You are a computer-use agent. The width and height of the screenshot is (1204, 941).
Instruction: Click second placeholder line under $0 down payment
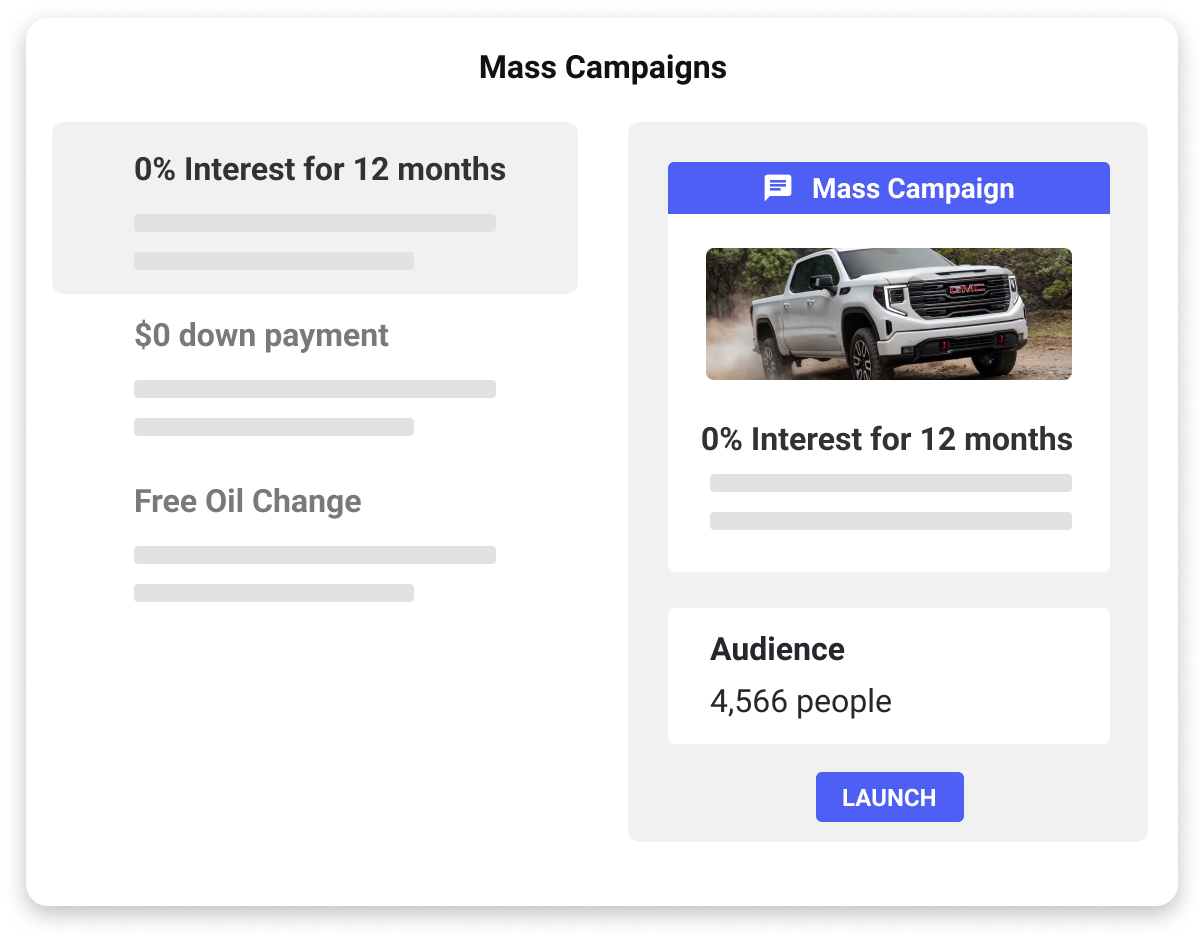pos(274,427)
